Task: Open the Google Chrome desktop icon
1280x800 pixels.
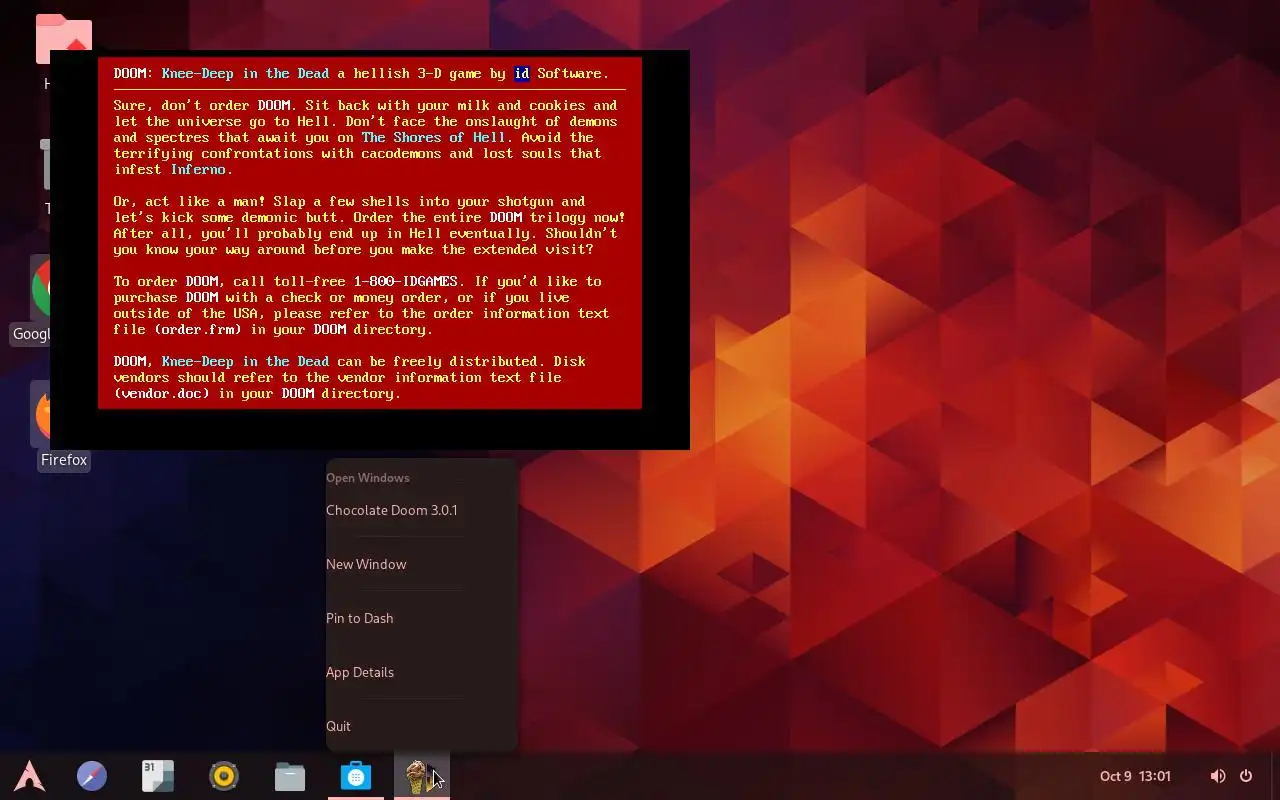Action: 40,288
